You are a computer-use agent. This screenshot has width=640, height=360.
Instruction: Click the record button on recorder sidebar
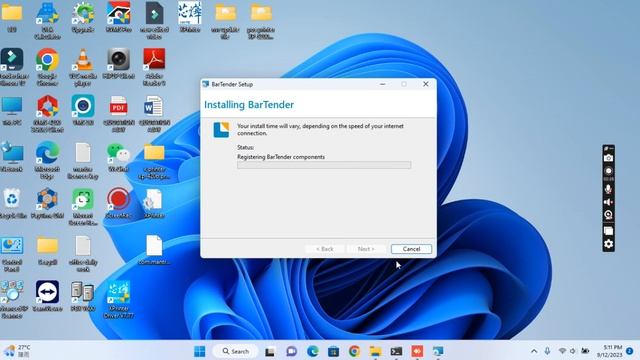click(x=608, y=171)
